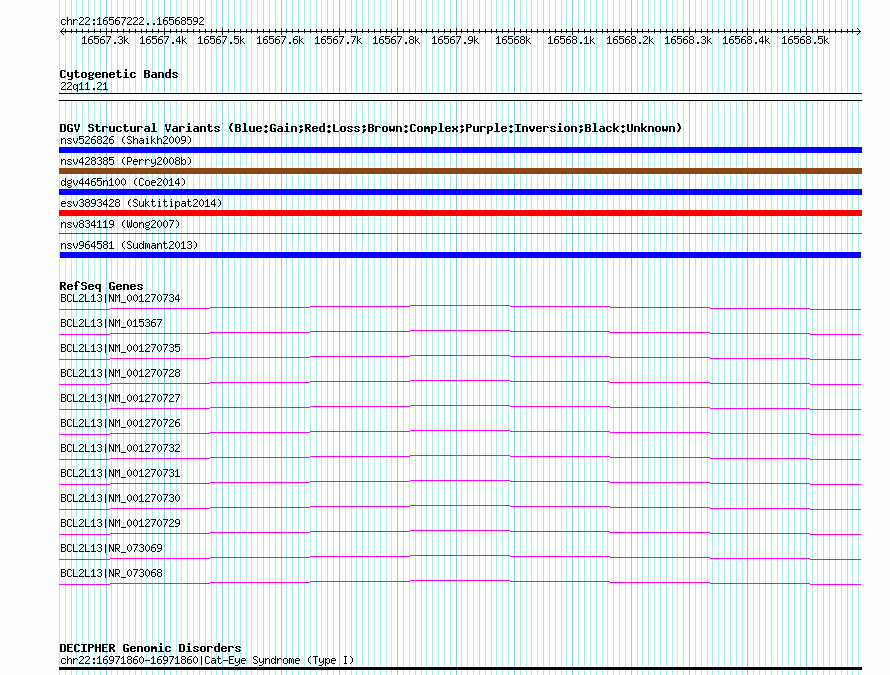
Task: Open transcript BCL2L13|NM_001270730
Action: 120,498
